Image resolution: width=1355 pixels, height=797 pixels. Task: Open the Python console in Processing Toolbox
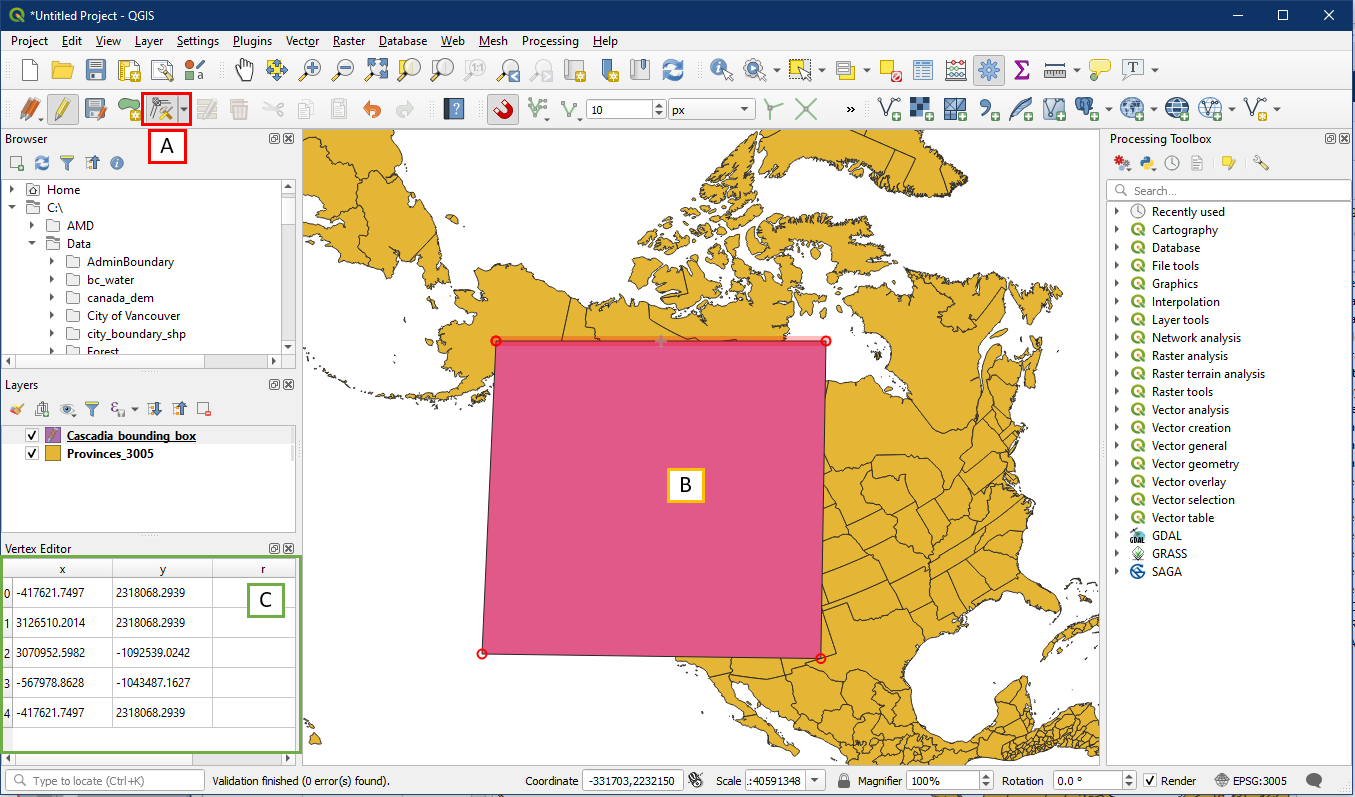[1147, 163]
